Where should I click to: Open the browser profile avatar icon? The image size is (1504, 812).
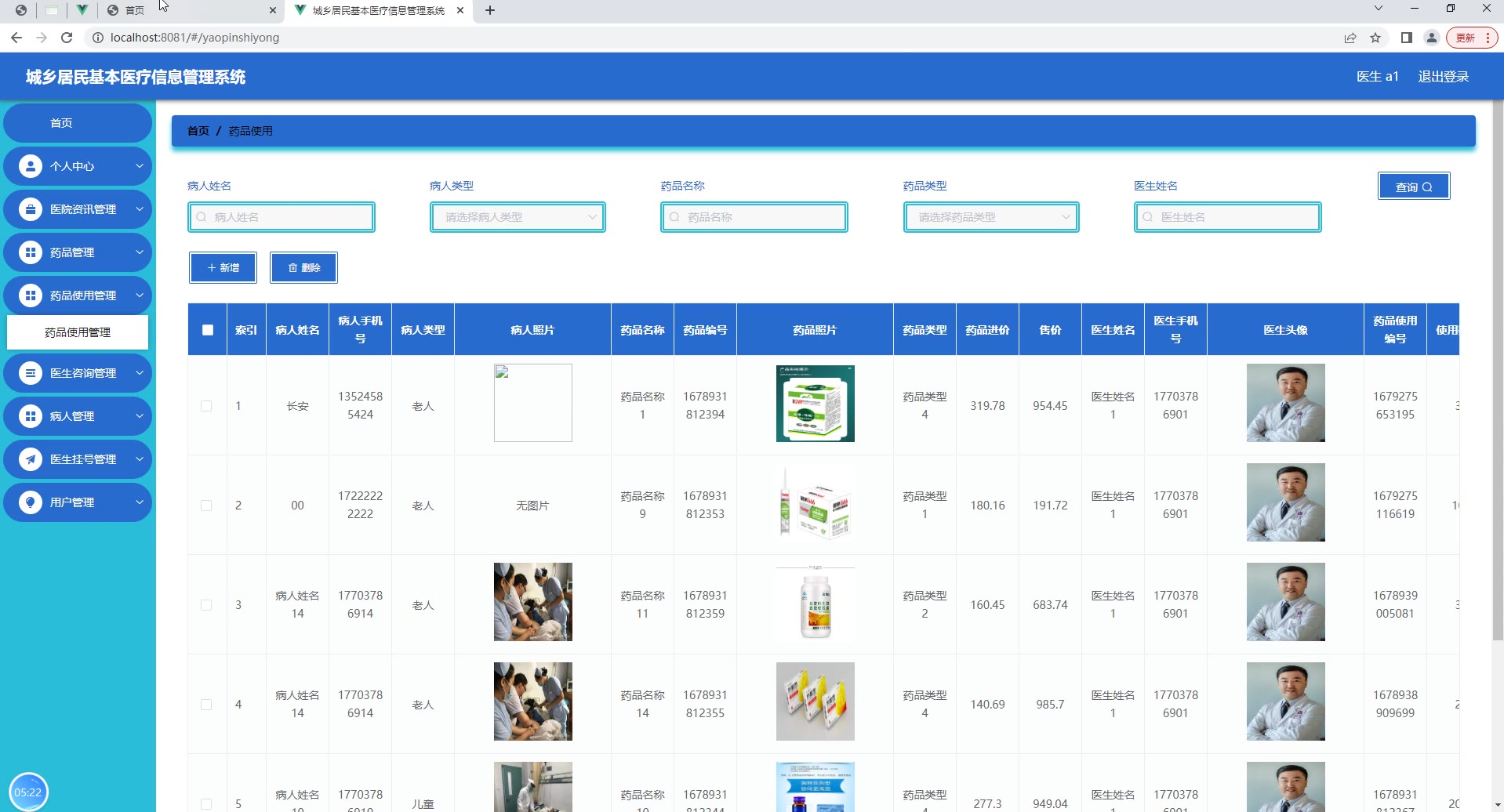1432,38
